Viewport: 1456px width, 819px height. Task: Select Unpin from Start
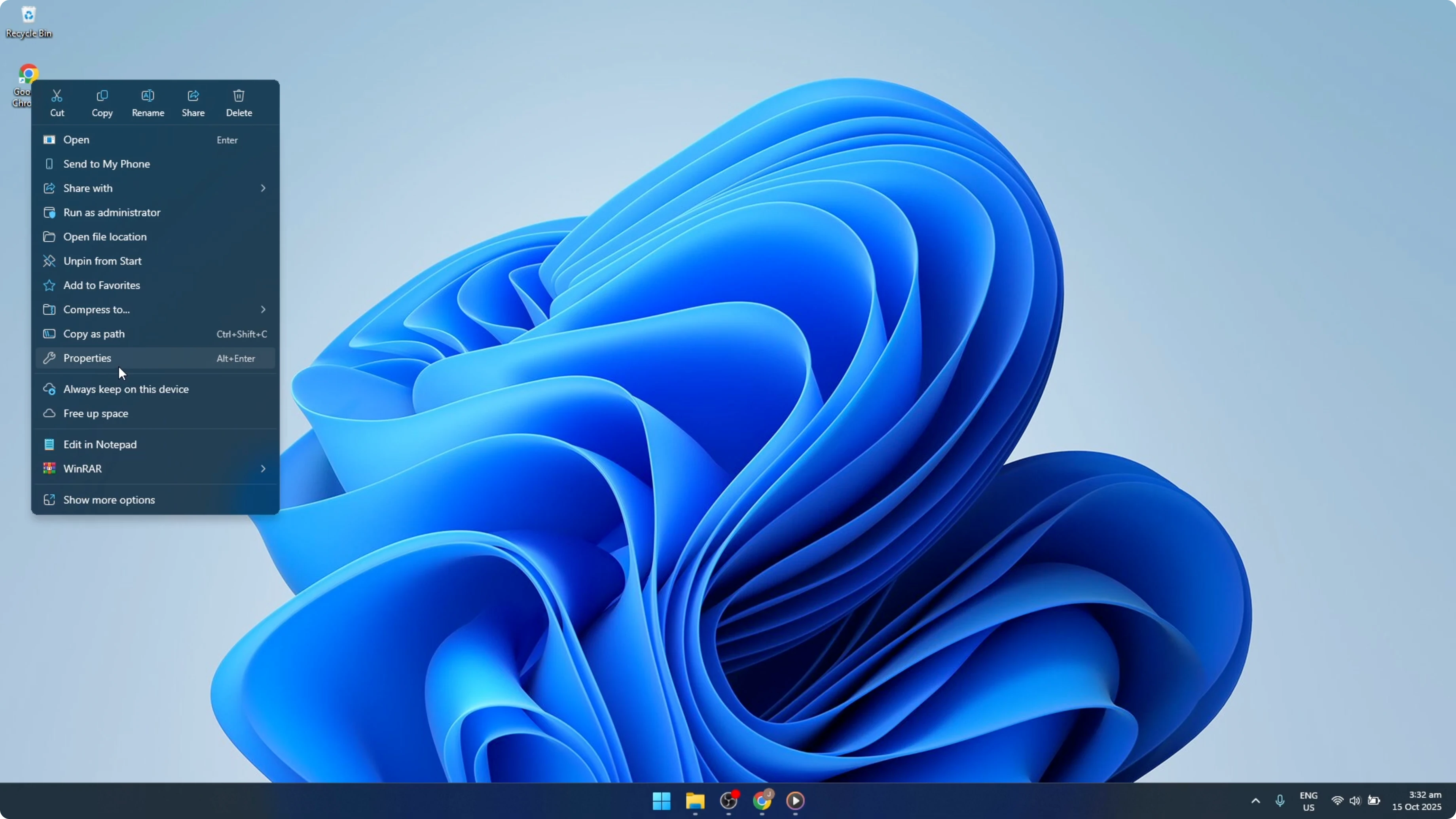(x=102, y=261)
